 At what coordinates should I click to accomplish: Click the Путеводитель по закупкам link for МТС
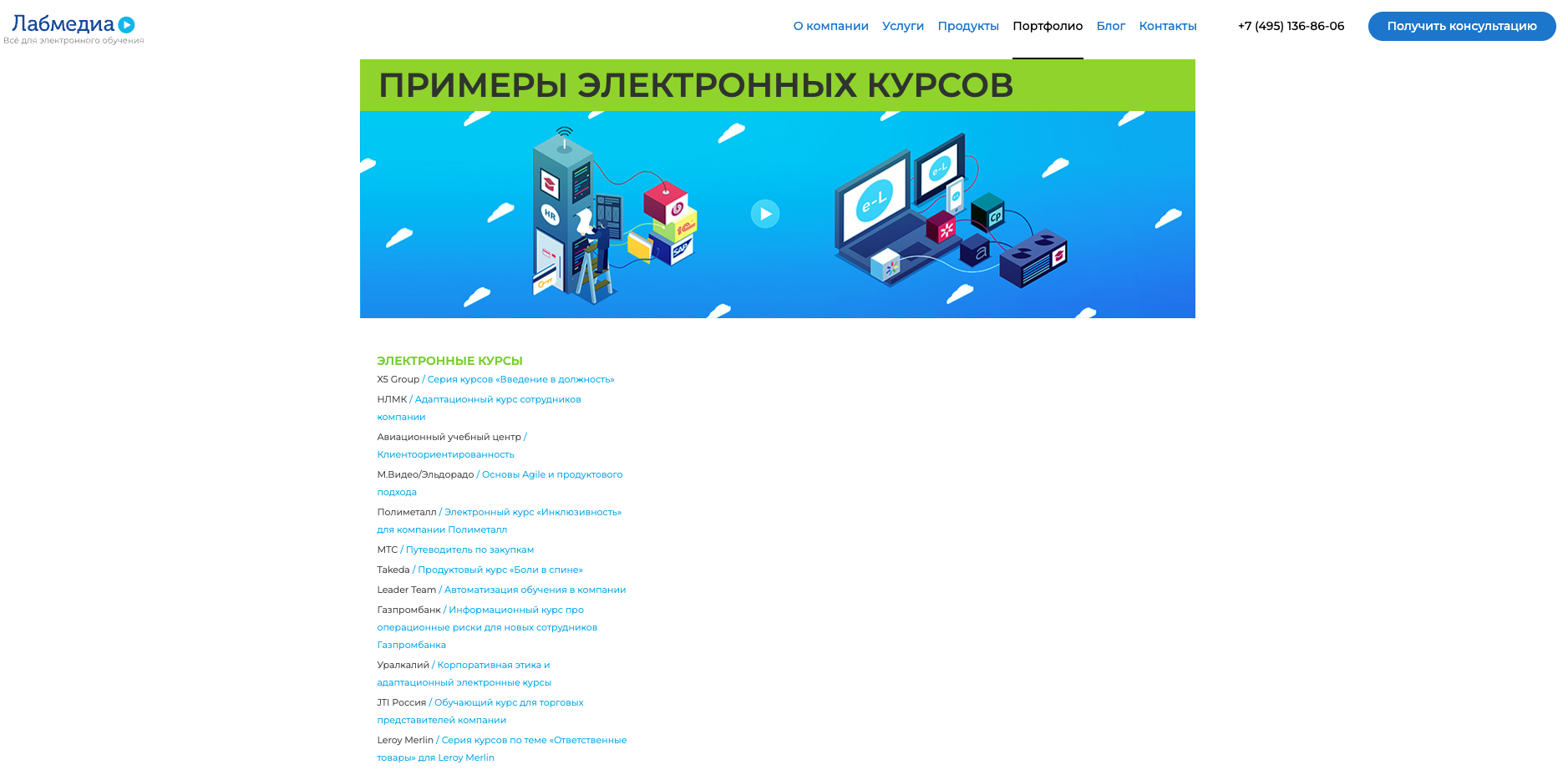coord(469,550)
